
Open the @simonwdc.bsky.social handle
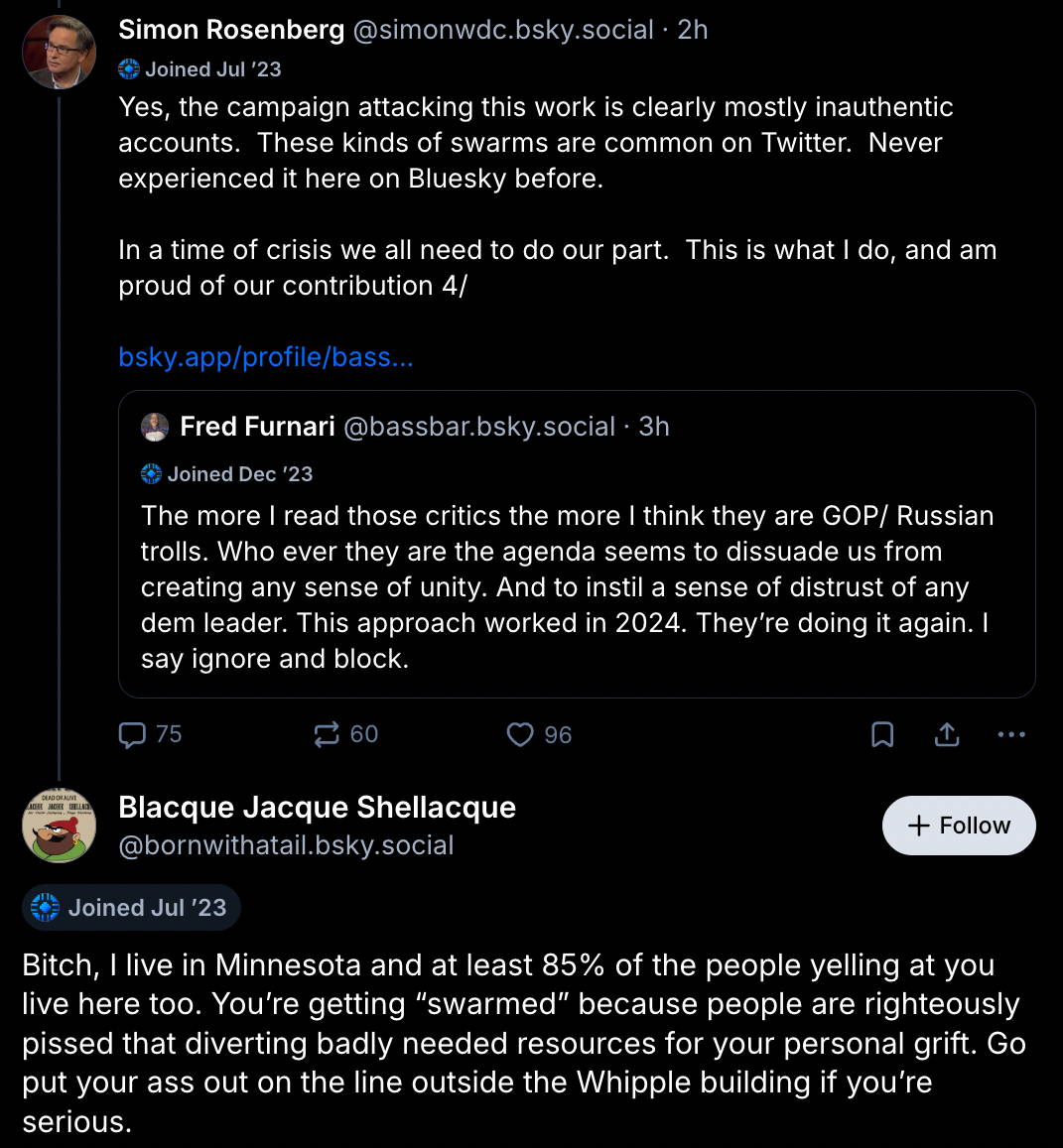pos(504,30)
